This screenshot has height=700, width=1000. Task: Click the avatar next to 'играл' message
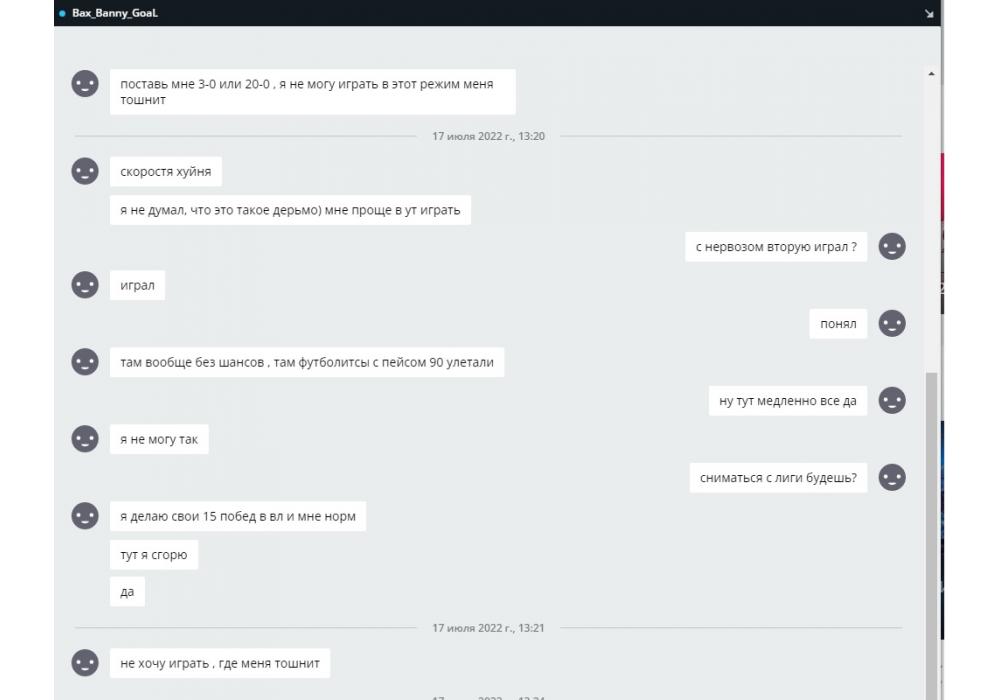[x=85, y=284]
